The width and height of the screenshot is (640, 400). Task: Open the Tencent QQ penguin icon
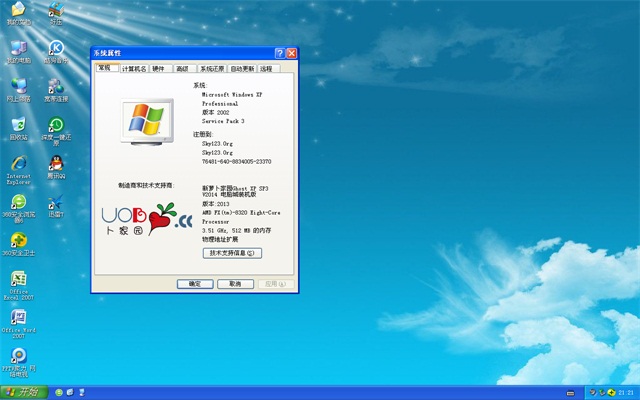tap(56, 164)
